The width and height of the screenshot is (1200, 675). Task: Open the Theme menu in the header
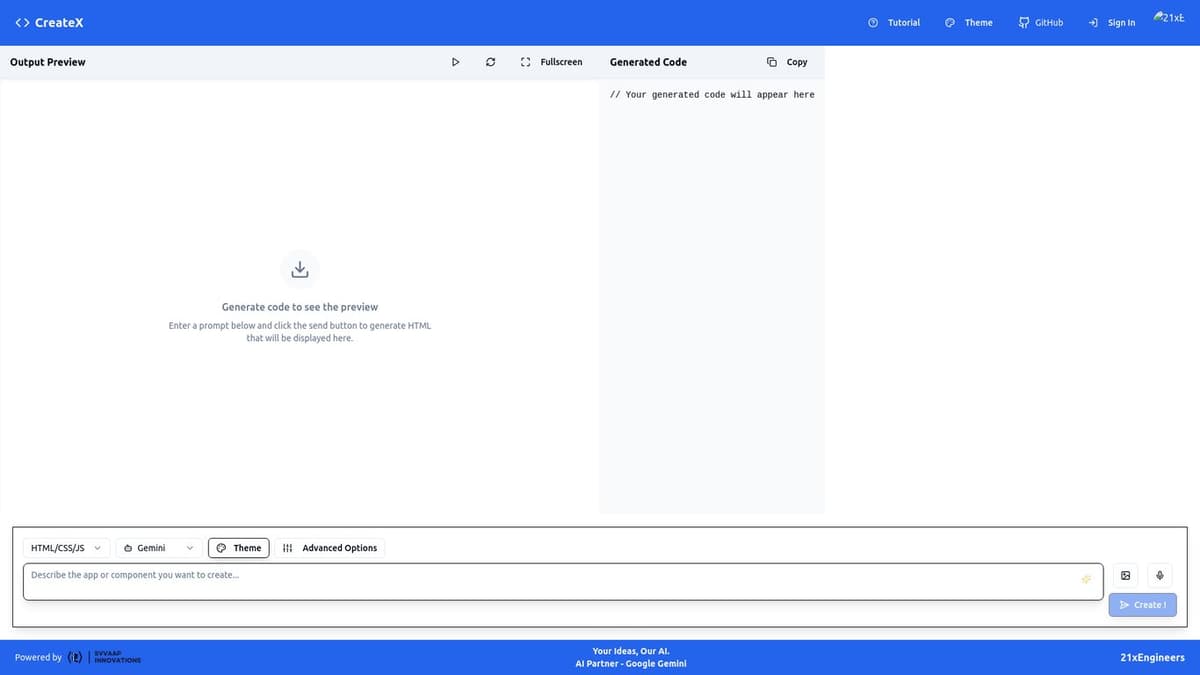pos(969,22)
